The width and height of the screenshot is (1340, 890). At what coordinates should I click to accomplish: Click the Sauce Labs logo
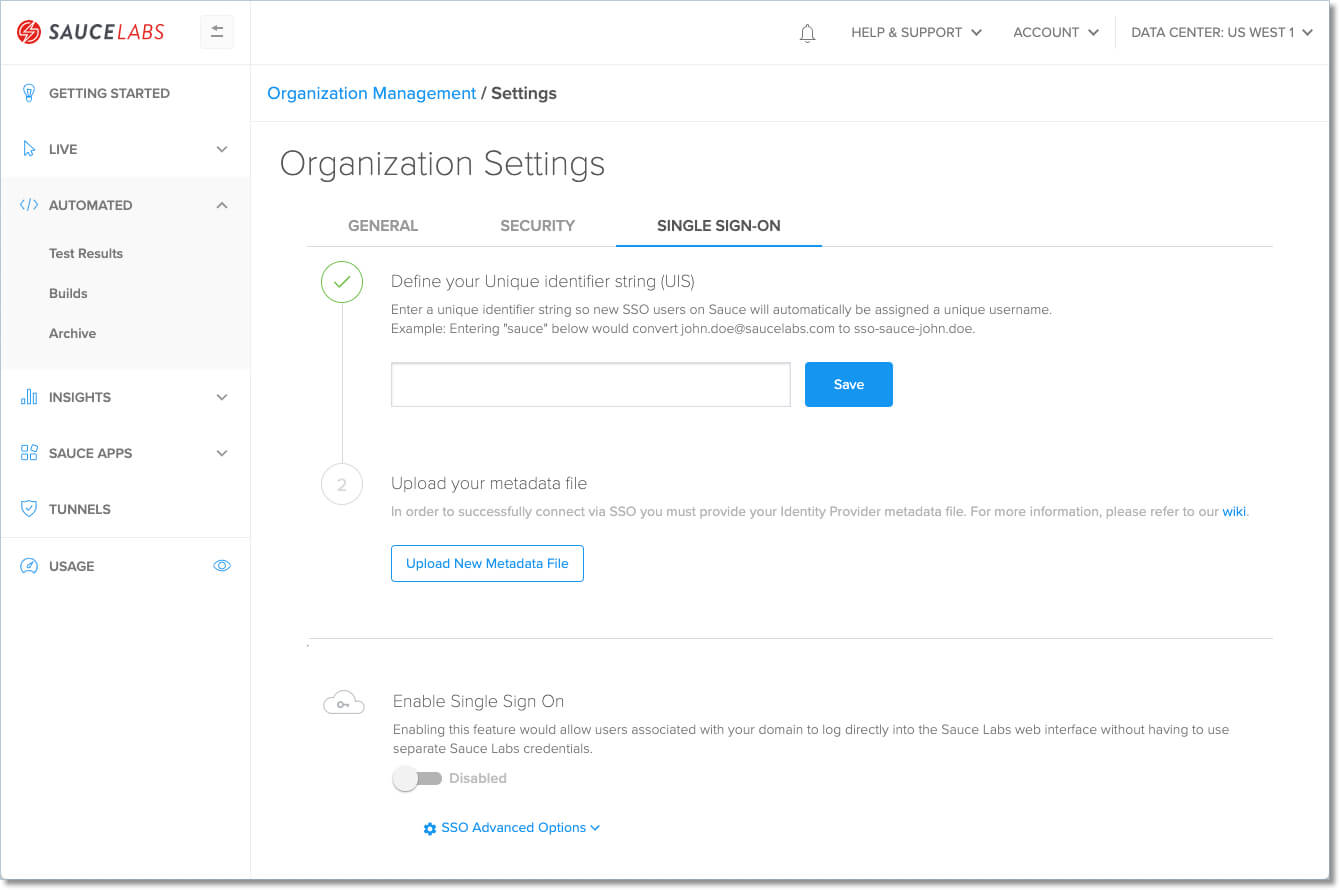pos(90,32)
